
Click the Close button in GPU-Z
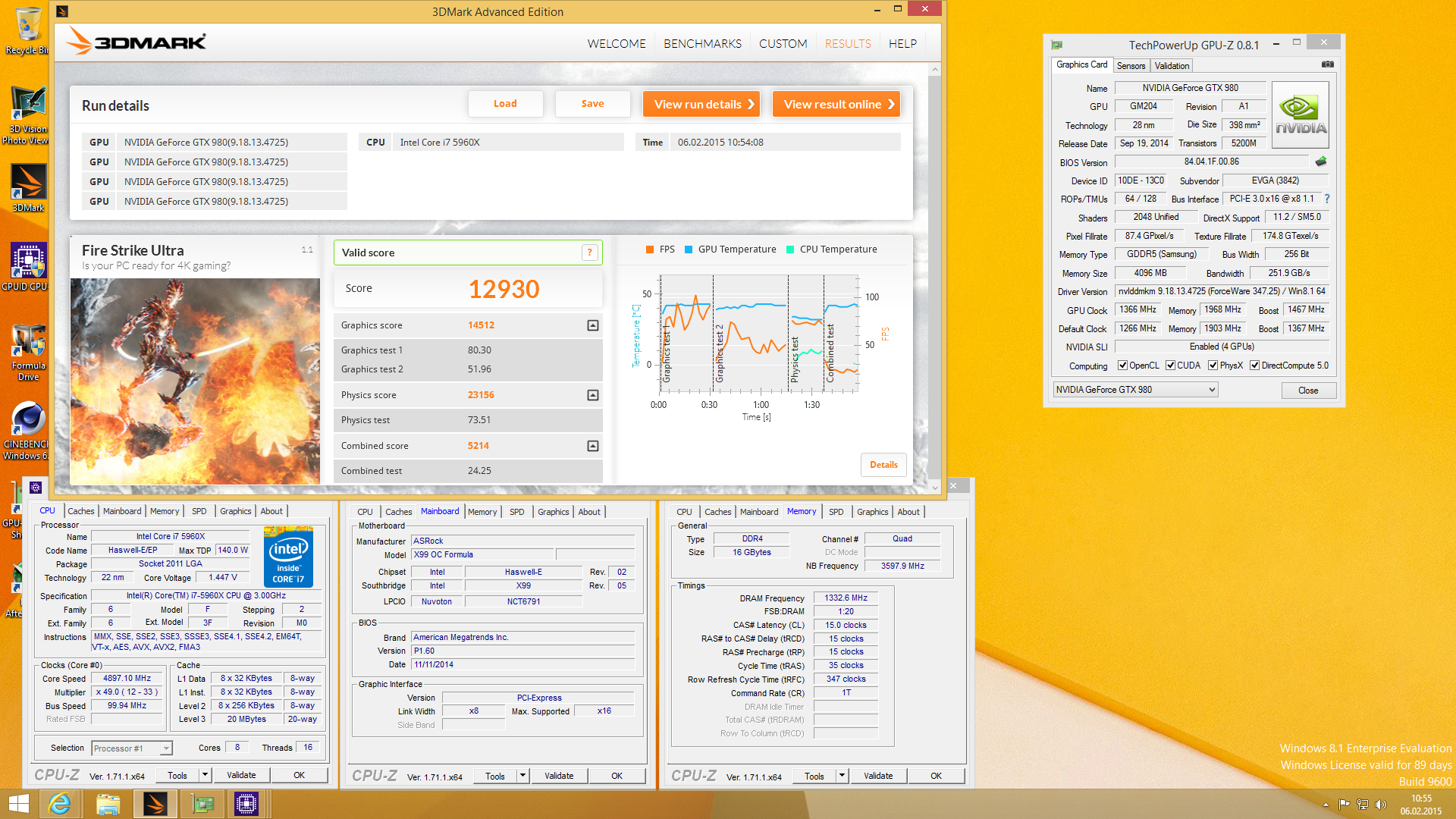pos(1308,391)
